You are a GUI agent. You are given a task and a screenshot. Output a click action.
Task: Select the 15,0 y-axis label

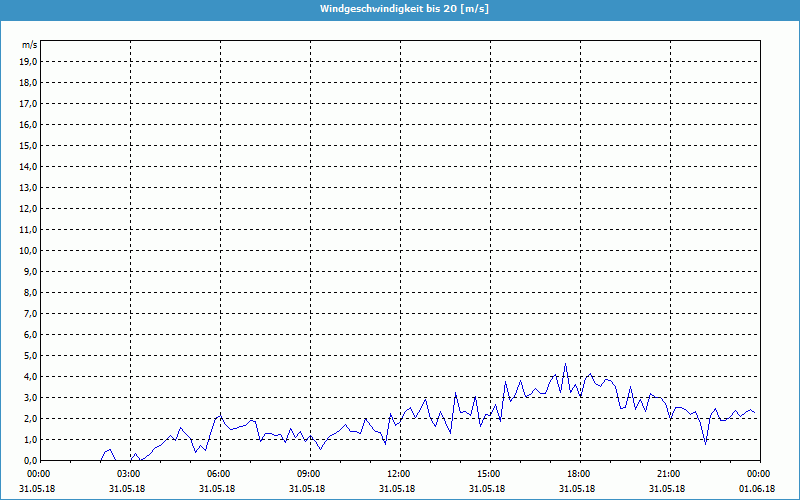click(x=29, y=145)
